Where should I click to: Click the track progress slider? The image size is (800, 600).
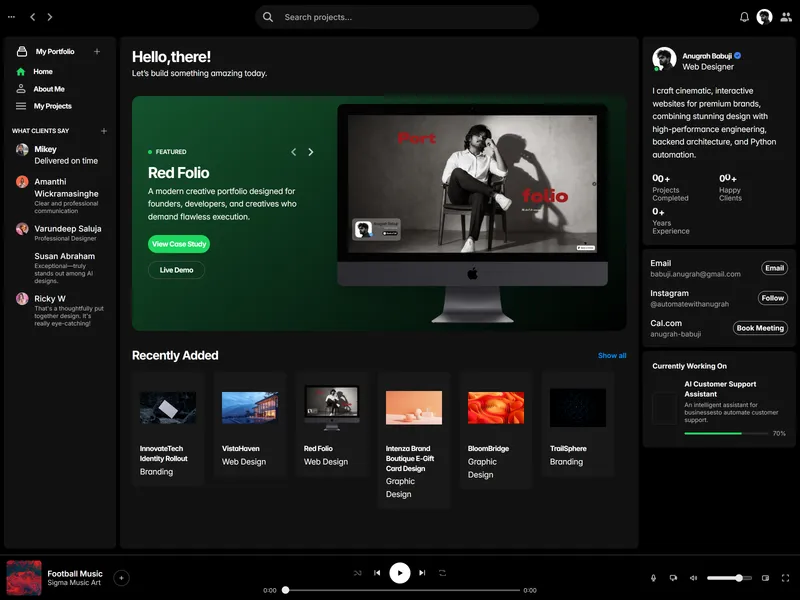click(x=402, y=590)
